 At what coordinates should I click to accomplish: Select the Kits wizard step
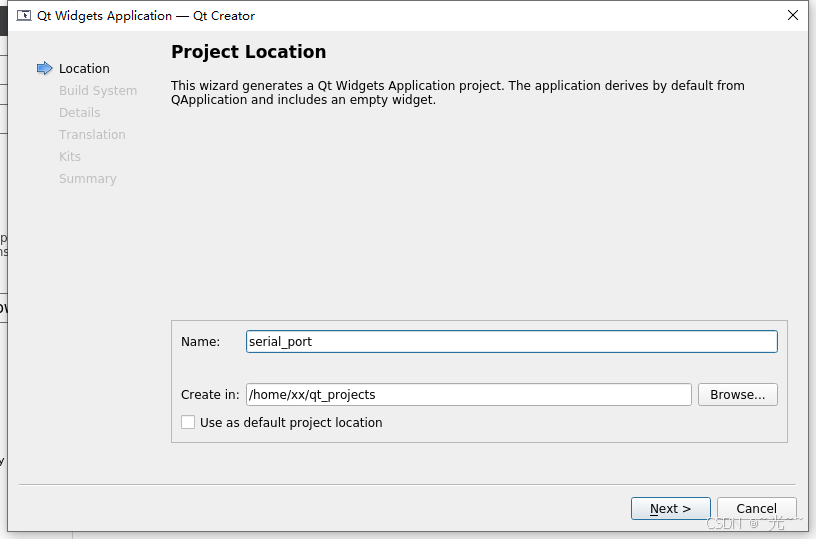click(x=70, y=157)
